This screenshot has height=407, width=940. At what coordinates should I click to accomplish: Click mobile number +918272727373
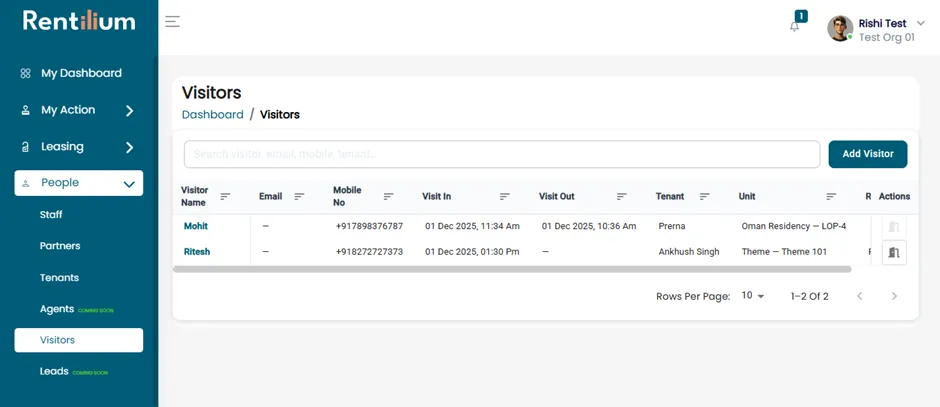point(369,252)
